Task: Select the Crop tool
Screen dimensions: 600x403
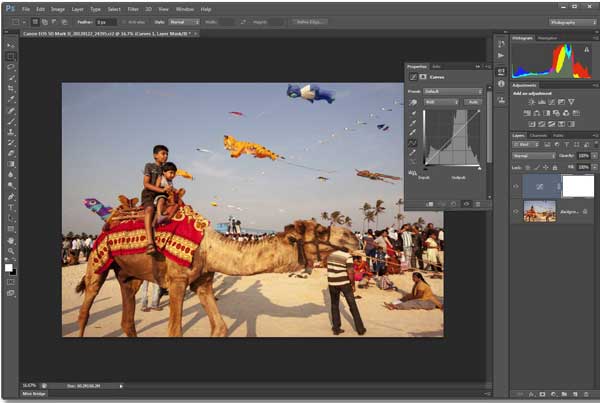Action: [11, 88]
